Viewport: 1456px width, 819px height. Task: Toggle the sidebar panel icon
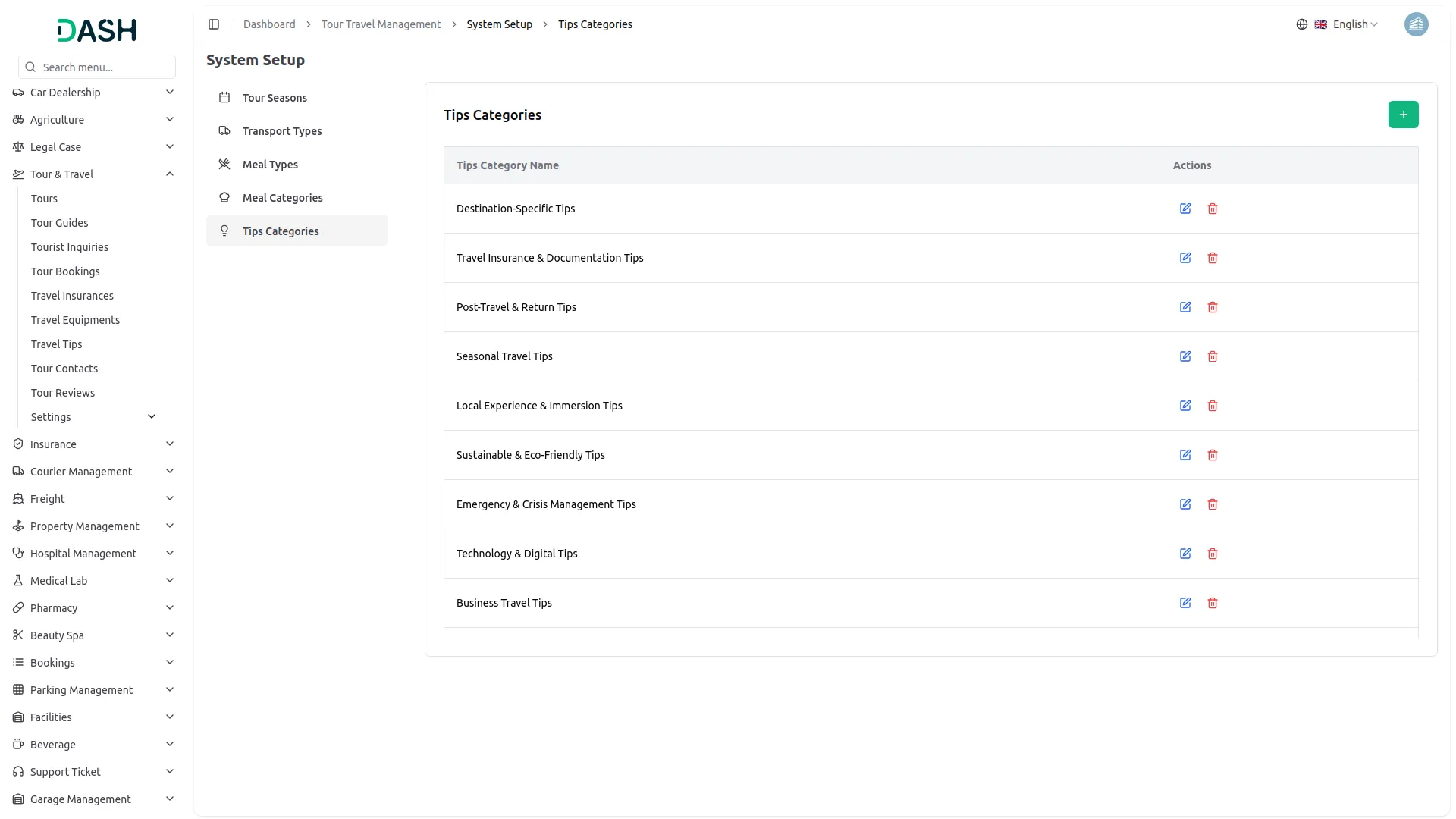point(214,24)
